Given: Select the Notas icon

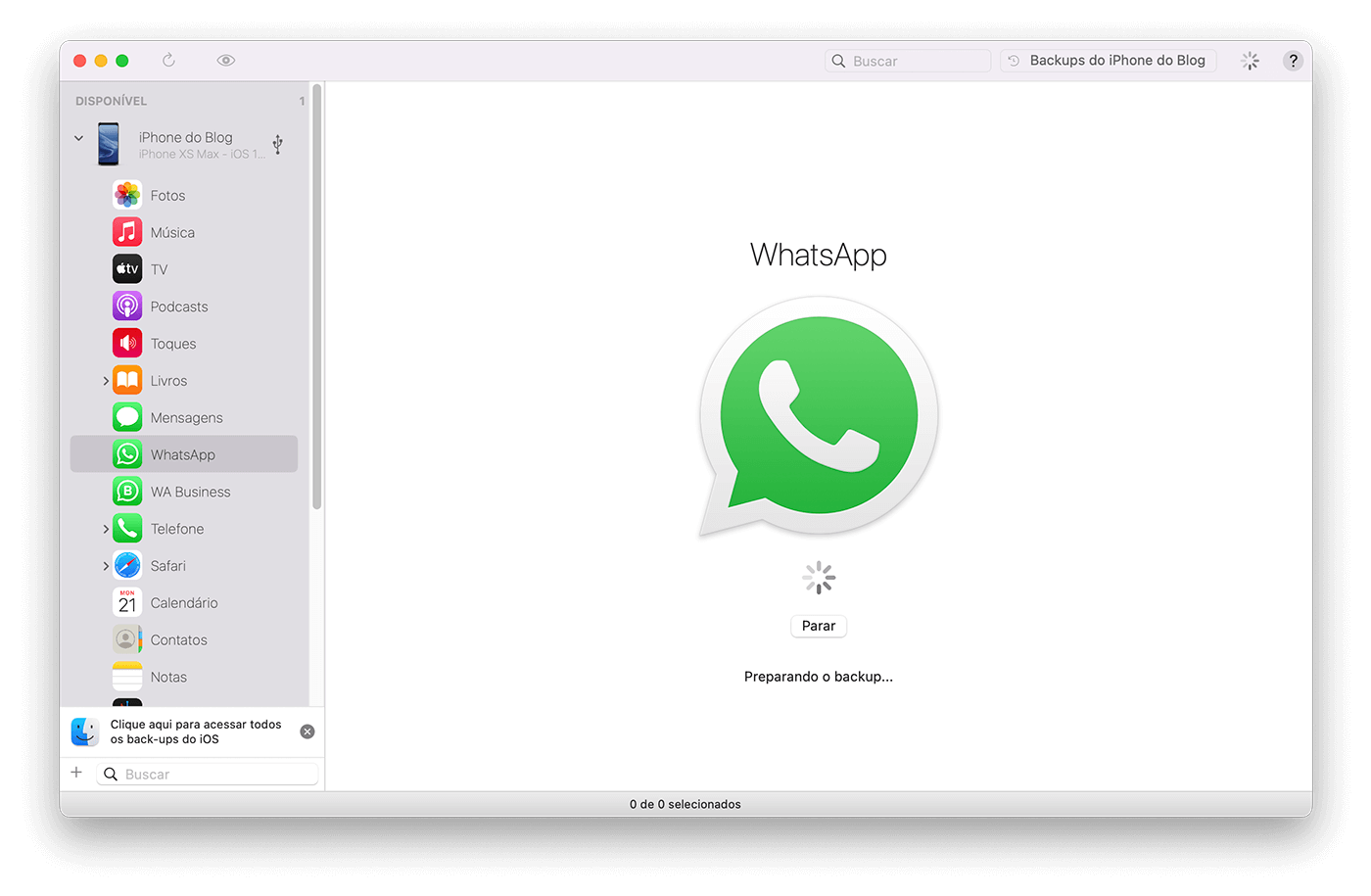Looking at the screenshot, I should (127, 677).
